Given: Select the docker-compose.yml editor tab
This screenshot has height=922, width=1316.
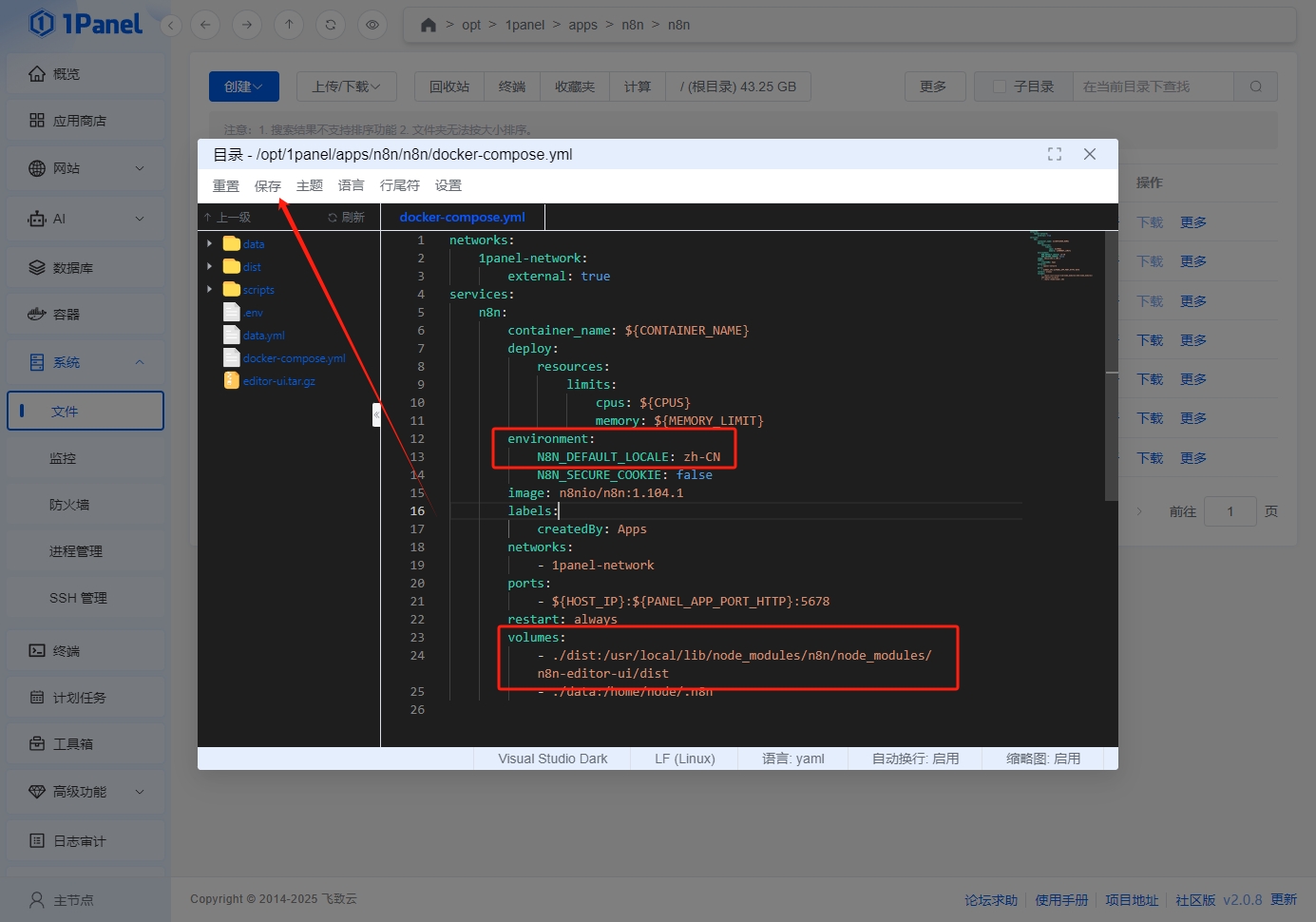Looking at the screenshot, I should tap(463, 217).
